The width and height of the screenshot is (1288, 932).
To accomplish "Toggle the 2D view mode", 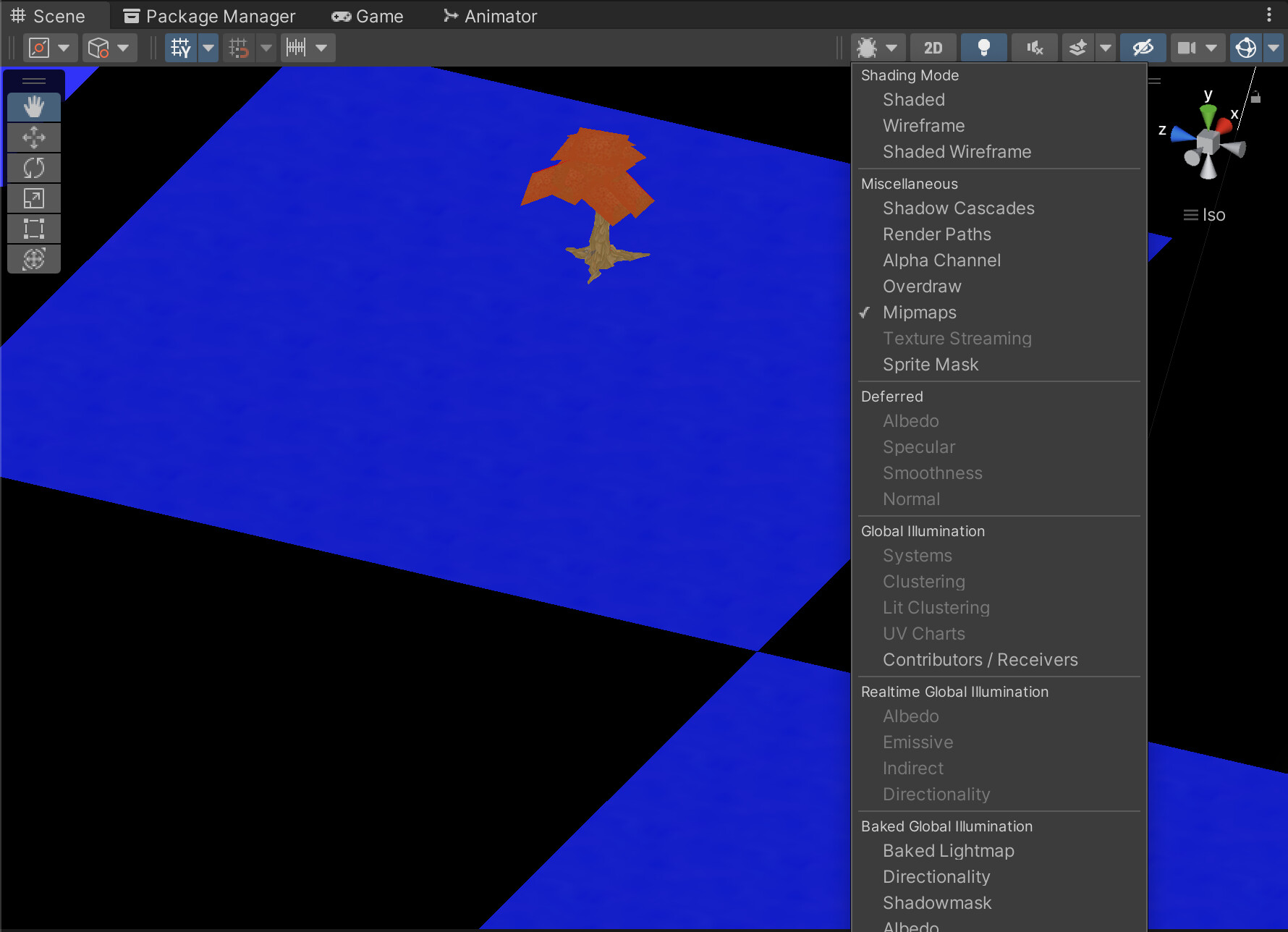I will [x=933, y=47].
